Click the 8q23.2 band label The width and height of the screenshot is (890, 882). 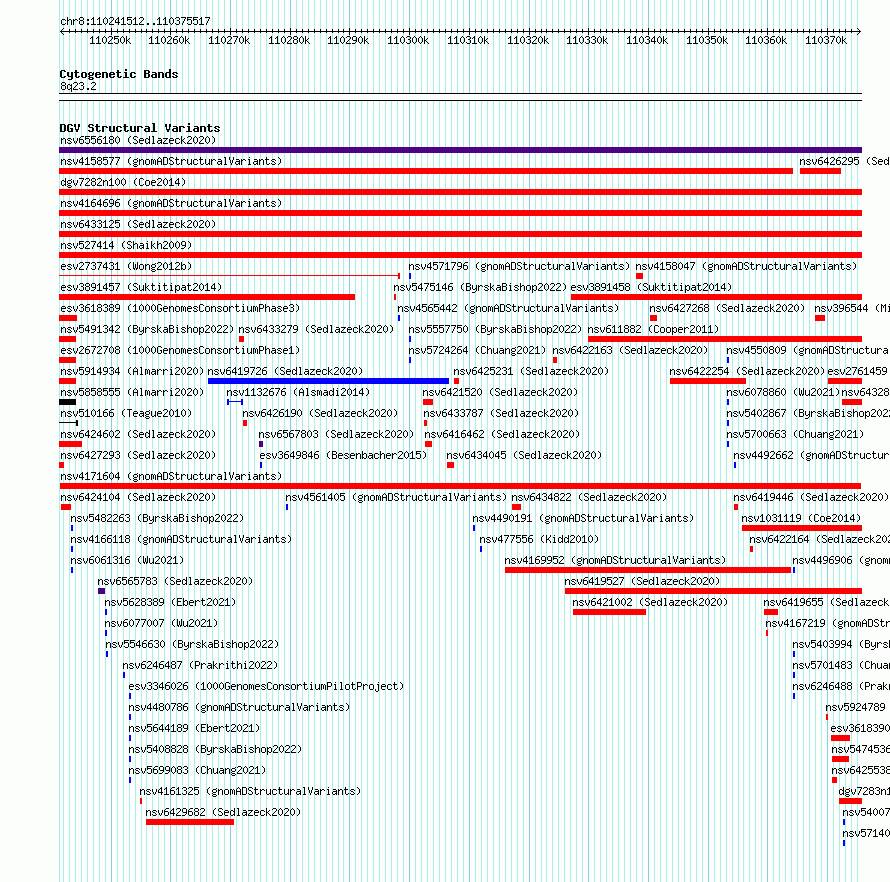[x=78, y=86]
